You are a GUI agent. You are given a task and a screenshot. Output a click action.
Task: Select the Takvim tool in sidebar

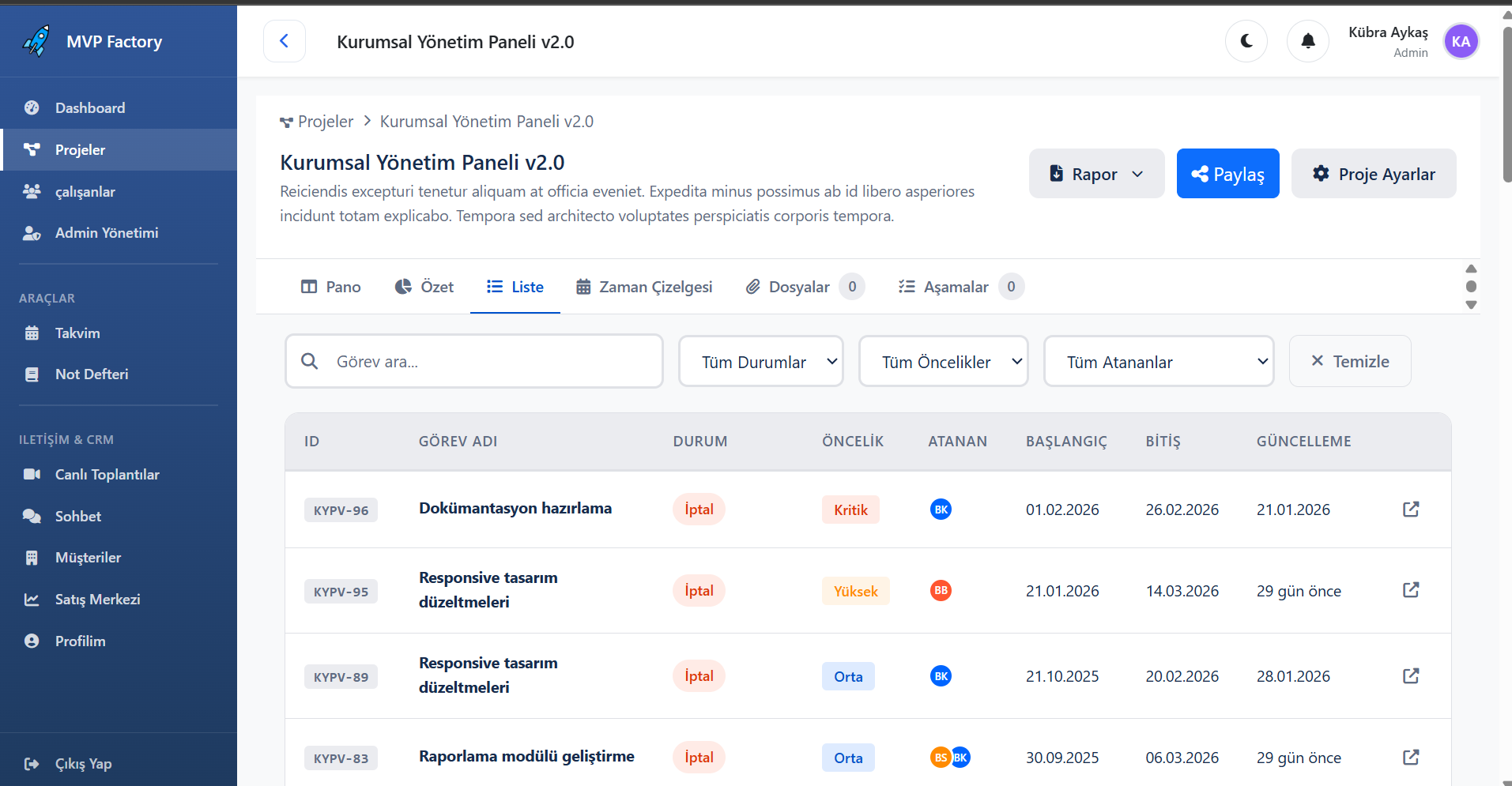[x=76, y=333]
